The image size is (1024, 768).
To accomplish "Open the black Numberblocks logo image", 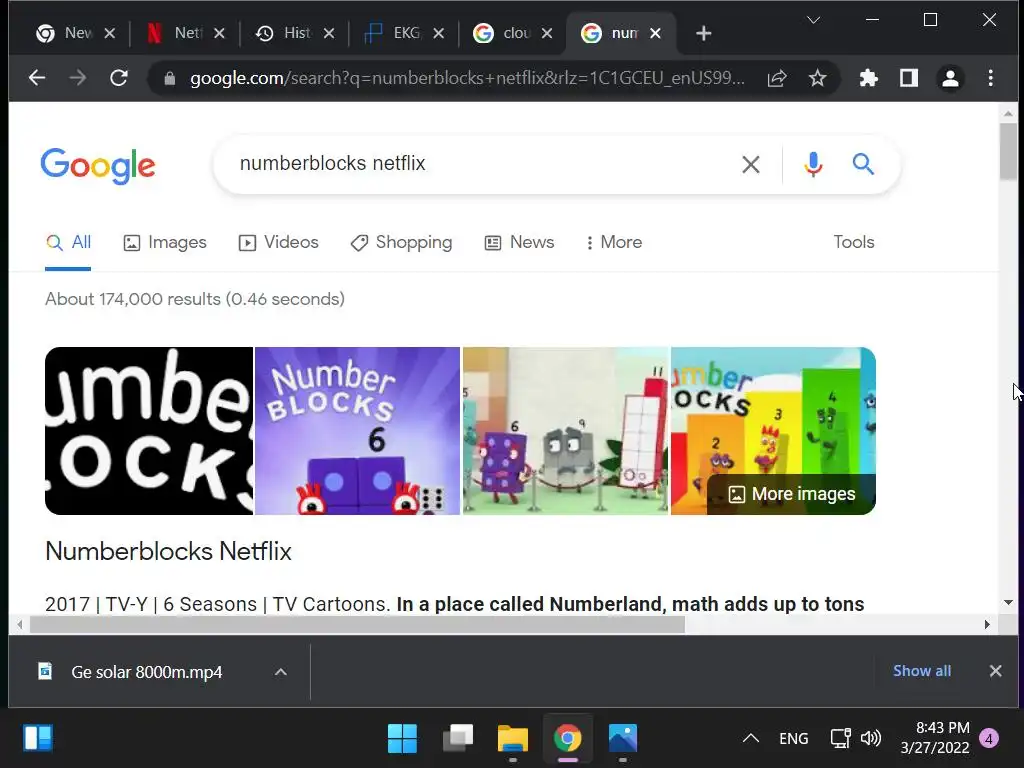I will (x=149, y=431).
